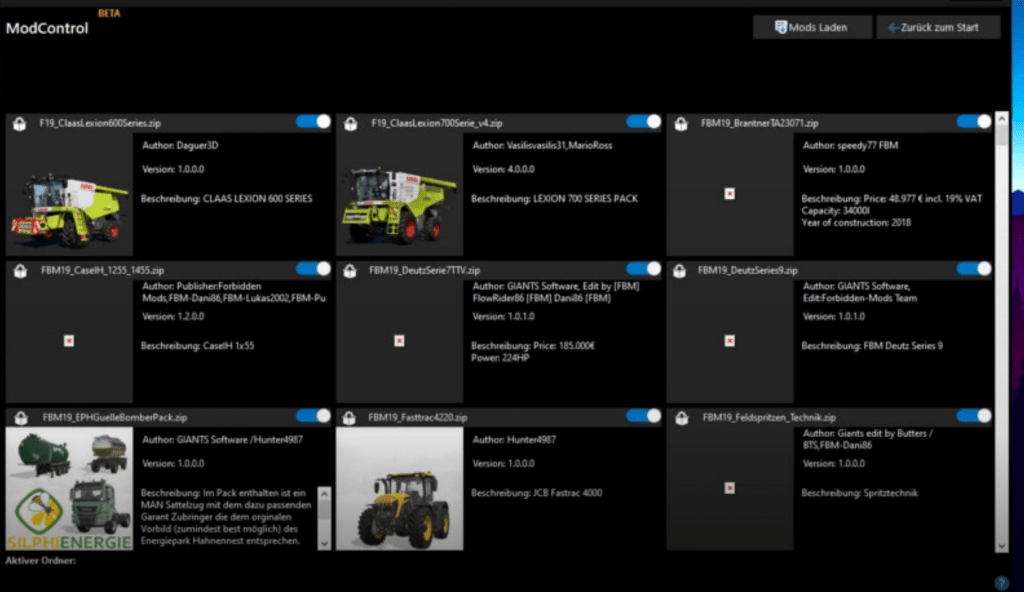Image resolution: width=1024 pixels, height=592 pixels.
Task: Click the Zurück zum Start button
Action: [x=938, y=26]
